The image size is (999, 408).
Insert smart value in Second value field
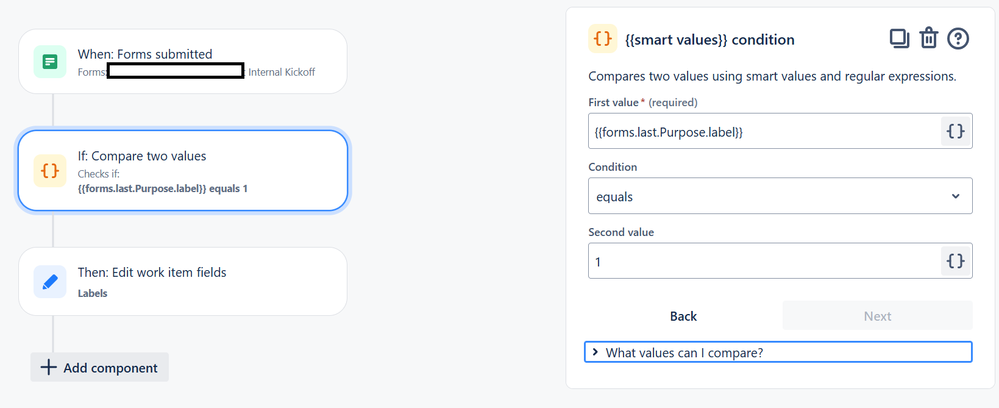click(x=955, y=261)
